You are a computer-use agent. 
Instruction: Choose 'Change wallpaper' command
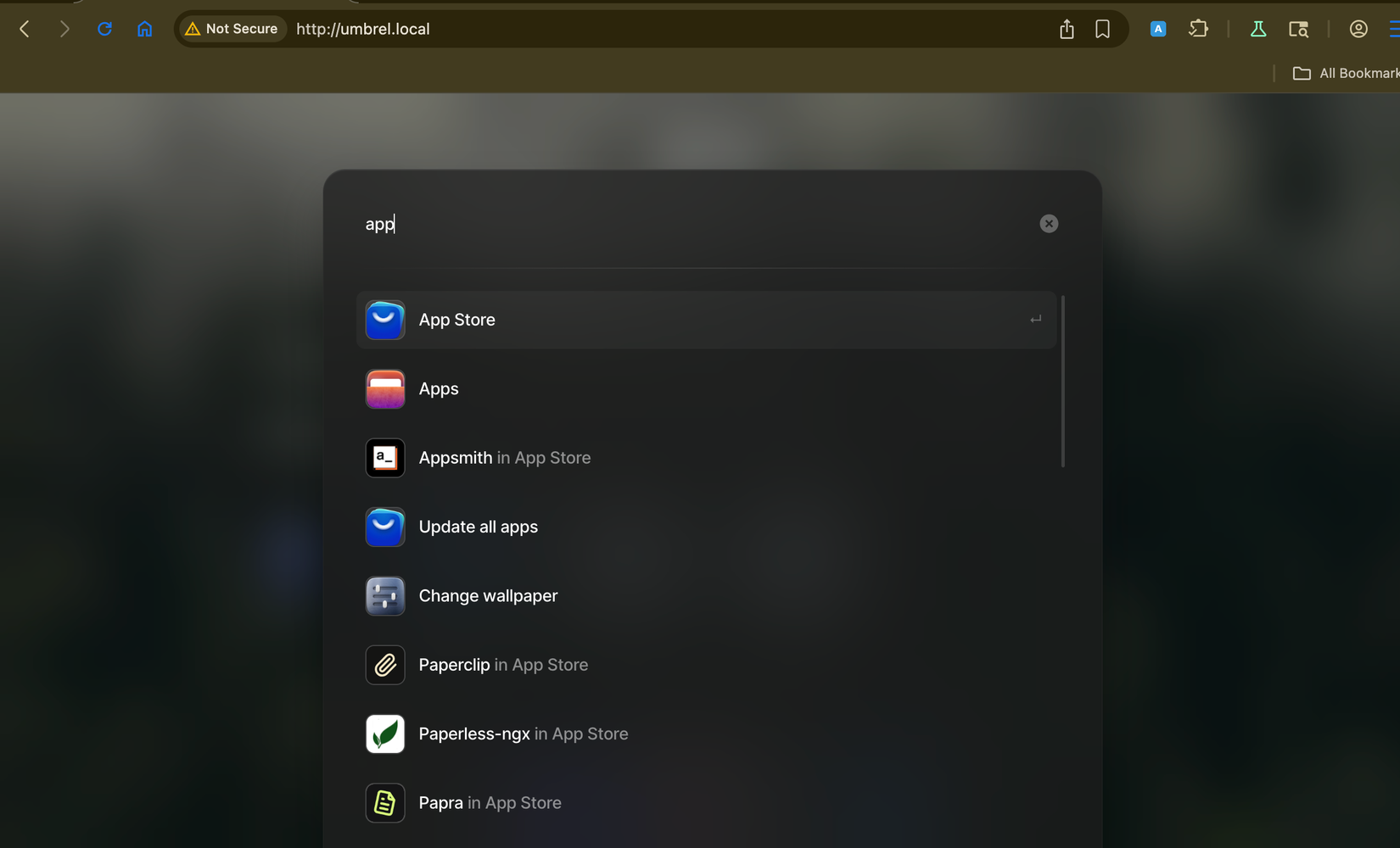tap(706, 596)
